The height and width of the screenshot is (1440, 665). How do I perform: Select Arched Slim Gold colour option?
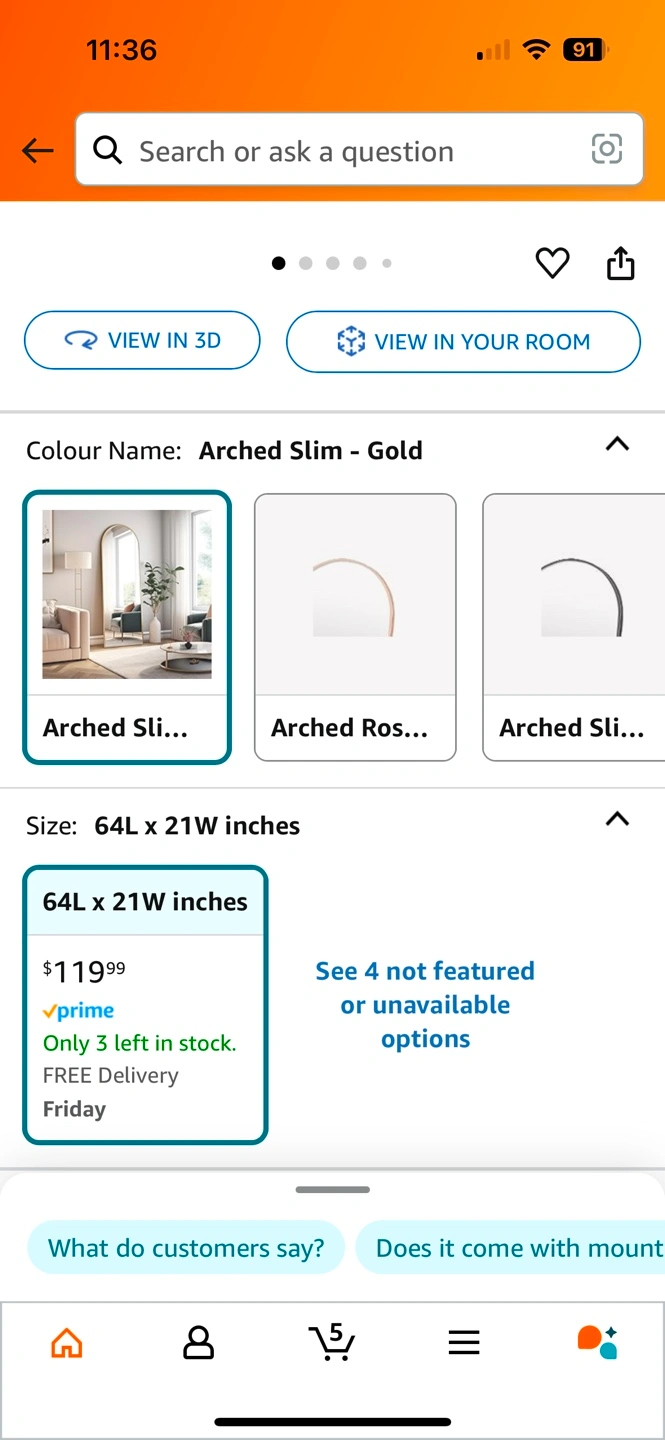[127, 627]
